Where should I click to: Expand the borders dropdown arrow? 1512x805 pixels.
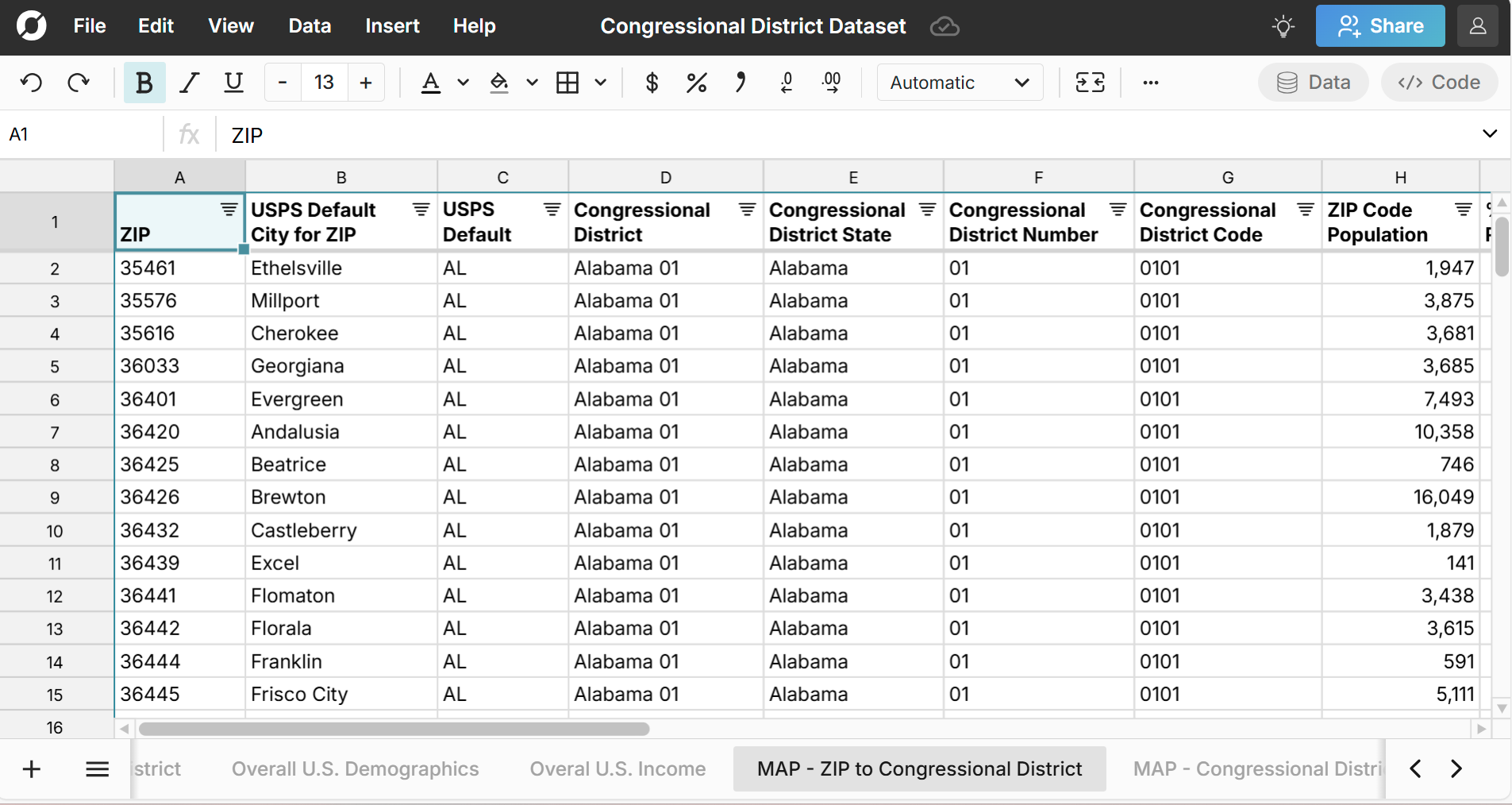[601, 83]
